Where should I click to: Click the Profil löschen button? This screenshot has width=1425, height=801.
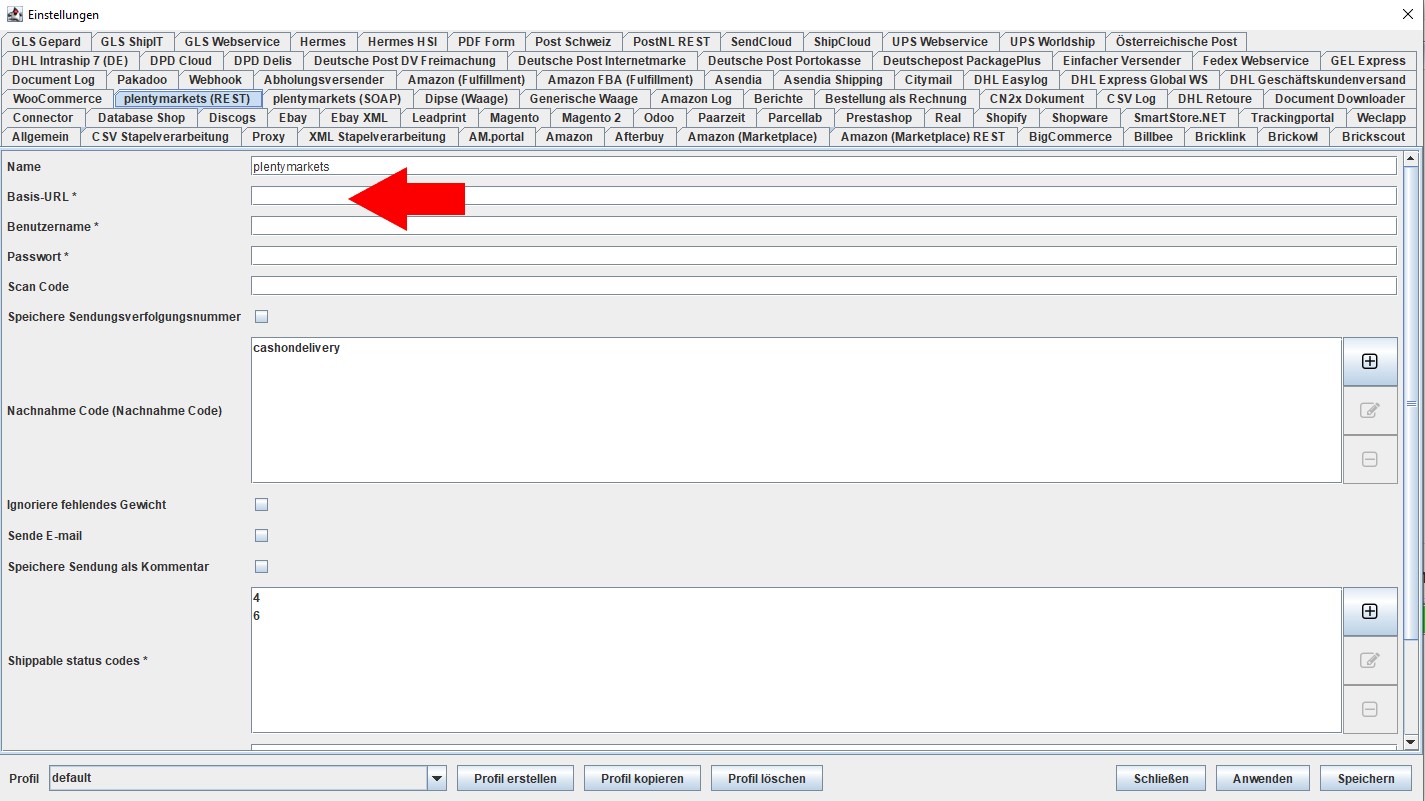pyautogui.click(x=767, y=778)
